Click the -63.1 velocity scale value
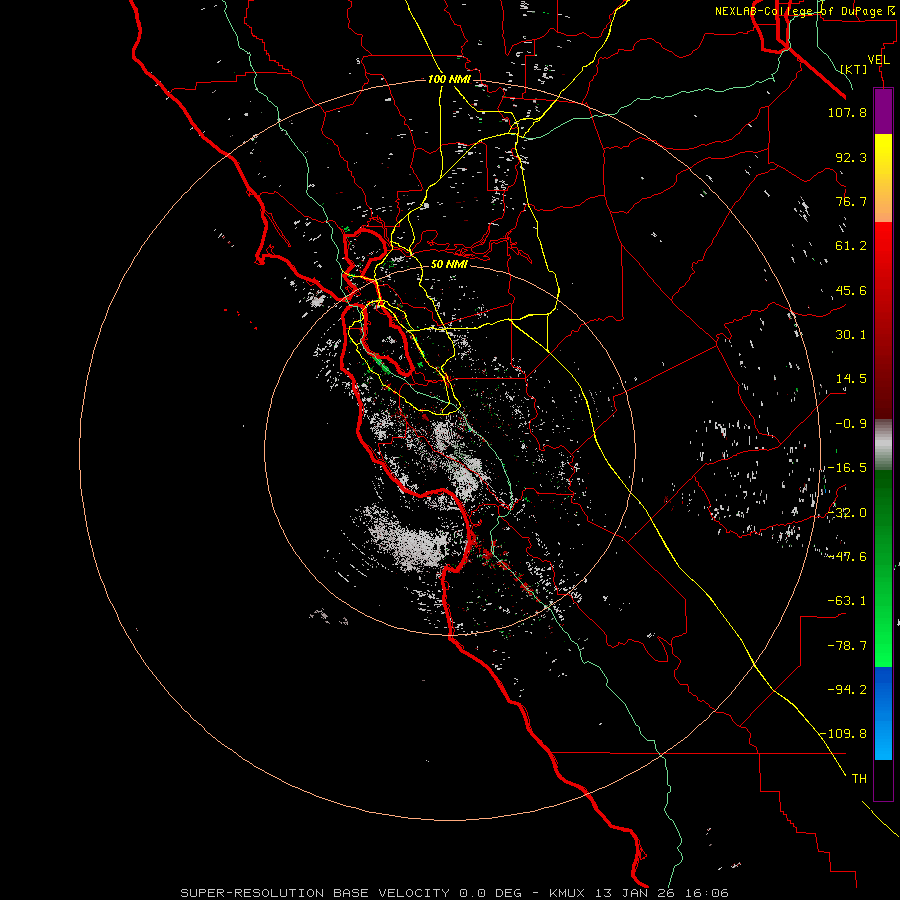 [847, 601]
